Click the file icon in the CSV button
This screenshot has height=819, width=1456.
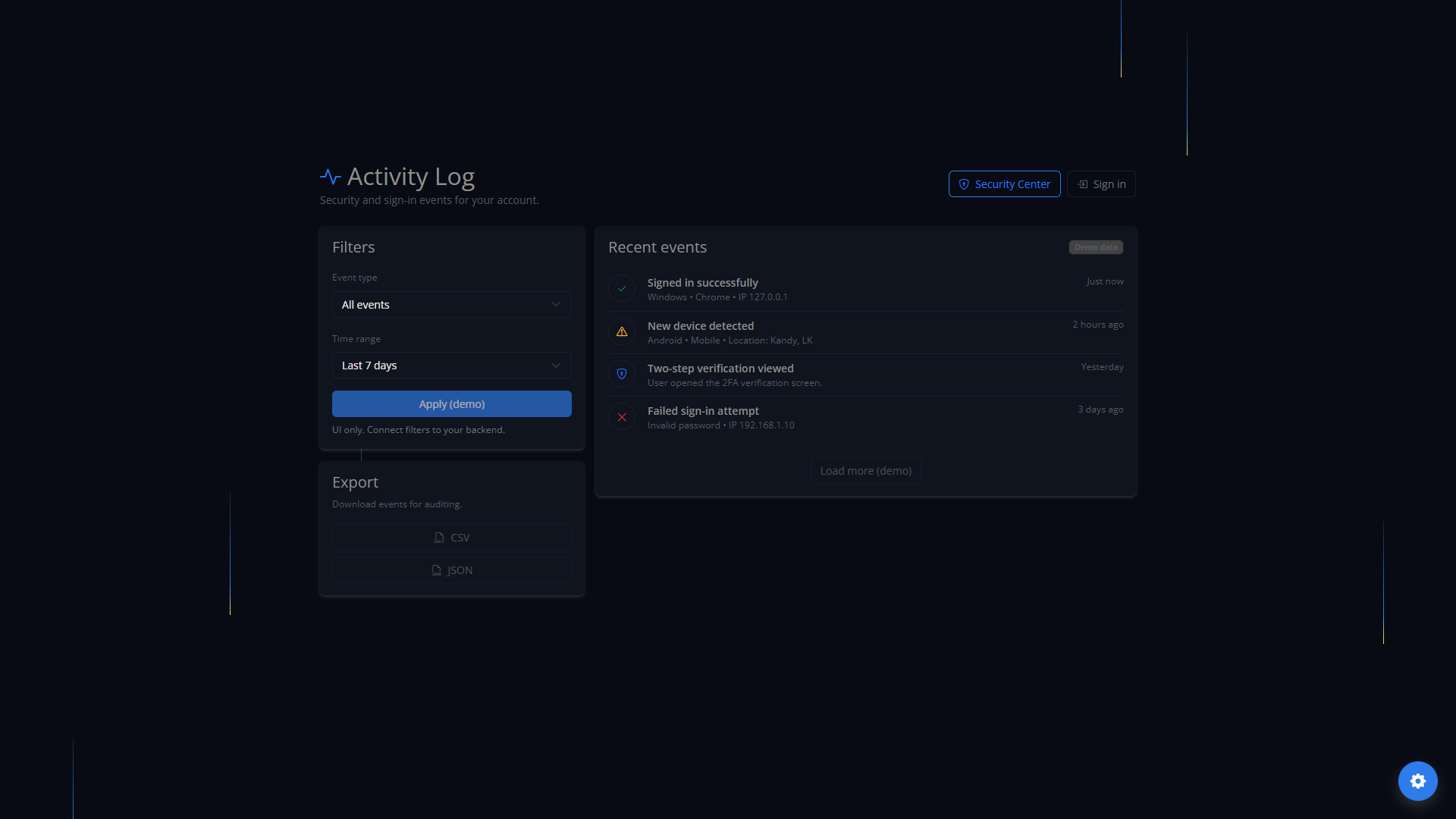(x=438, y=538)
